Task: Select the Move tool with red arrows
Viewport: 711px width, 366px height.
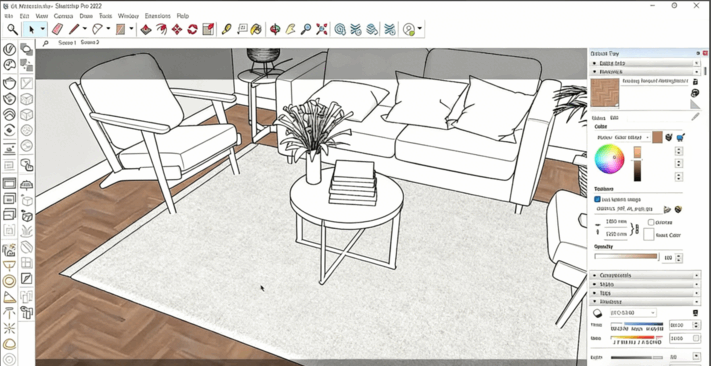Action: [x=177, y=29]
